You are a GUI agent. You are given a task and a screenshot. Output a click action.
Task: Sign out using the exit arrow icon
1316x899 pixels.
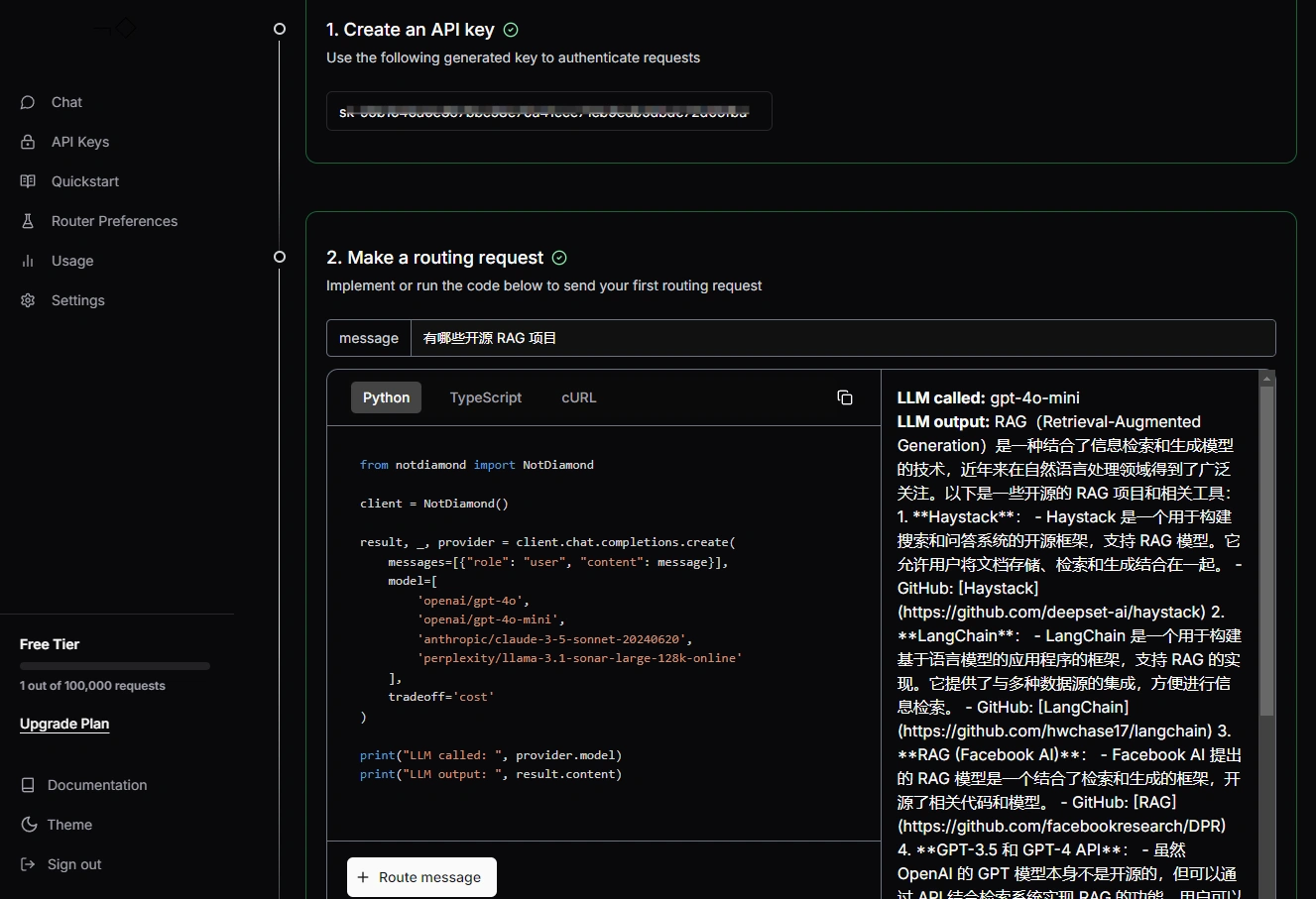point(28,864)
